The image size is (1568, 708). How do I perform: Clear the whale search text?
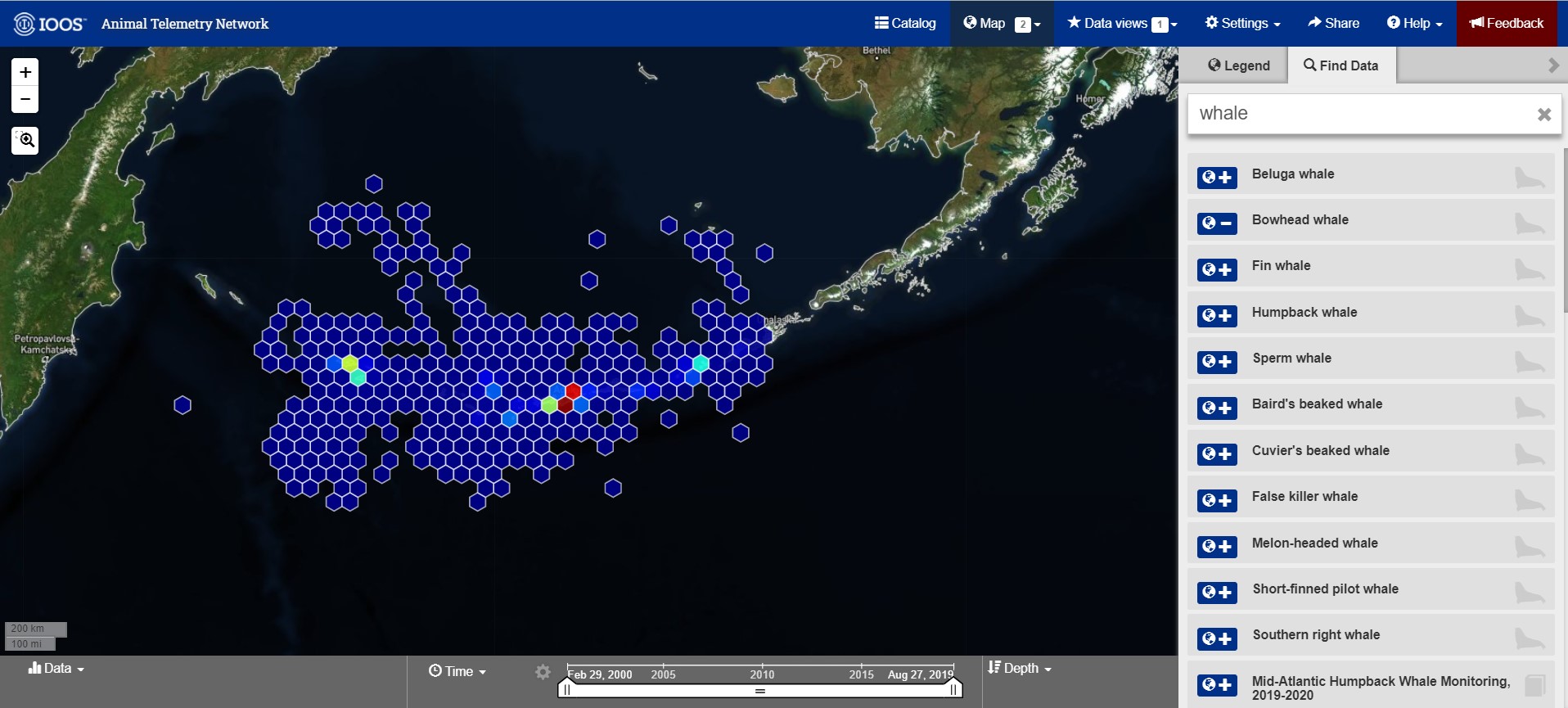(x=1543, y=115)
